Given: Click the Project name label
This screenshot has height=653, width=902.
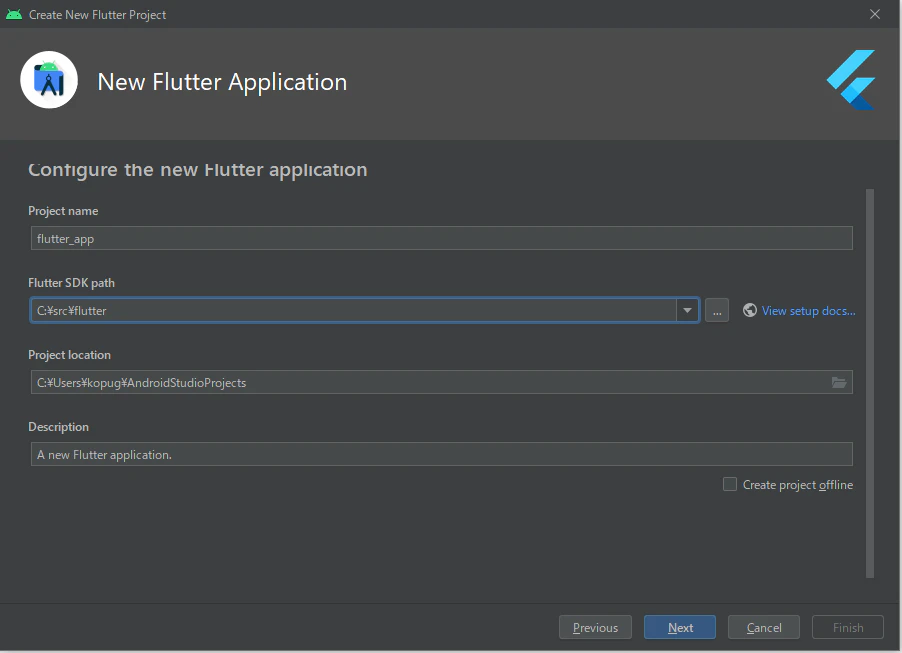Looking at the screenshot, I should 63,211.
